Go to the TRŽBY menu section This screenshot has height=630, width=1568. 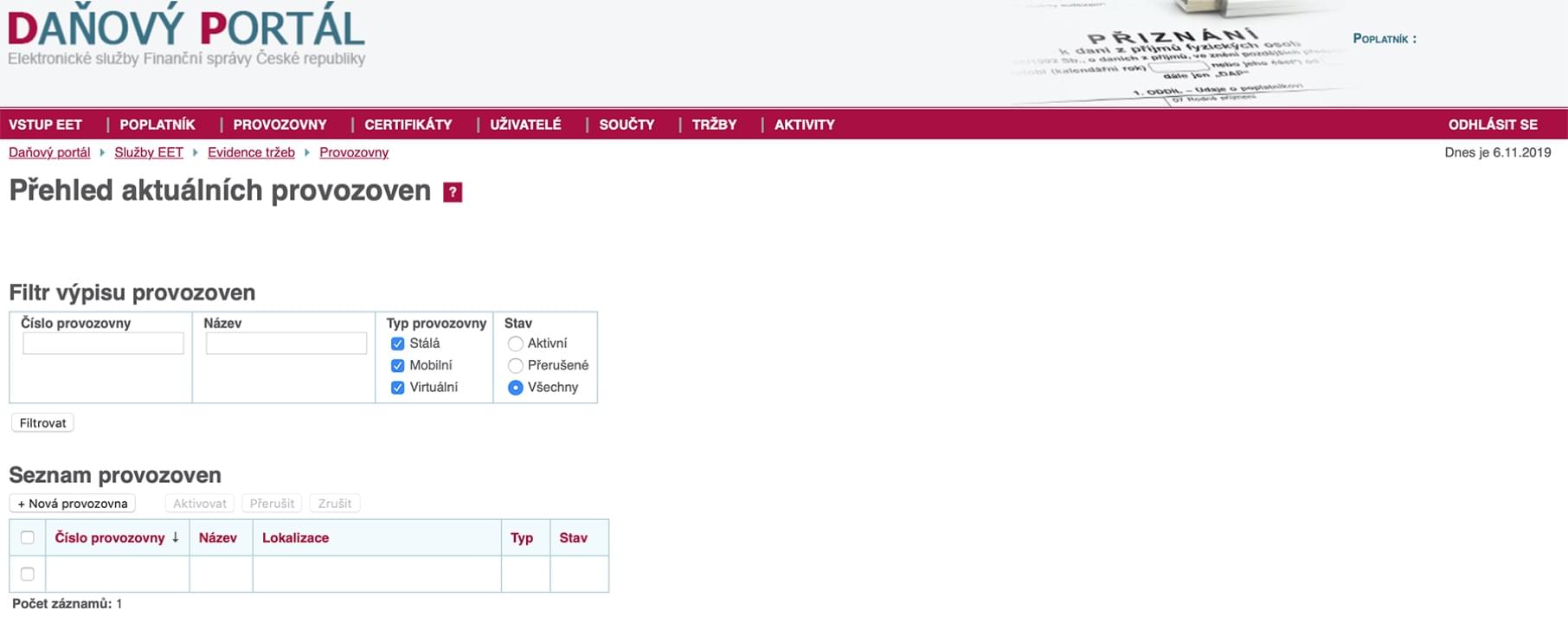(x=714, y=125)
